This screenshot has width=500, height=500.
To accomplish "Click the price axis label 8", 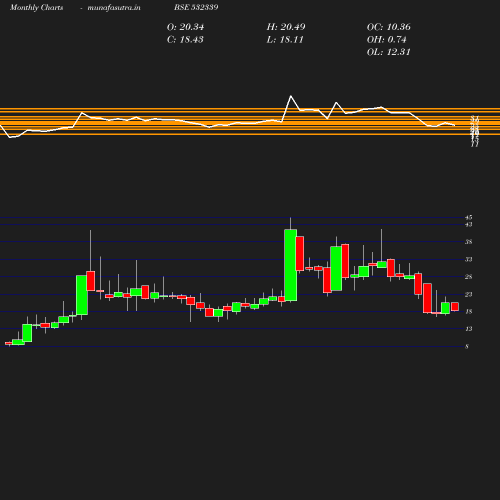I will pyautogui.click(x=467, y=347).
